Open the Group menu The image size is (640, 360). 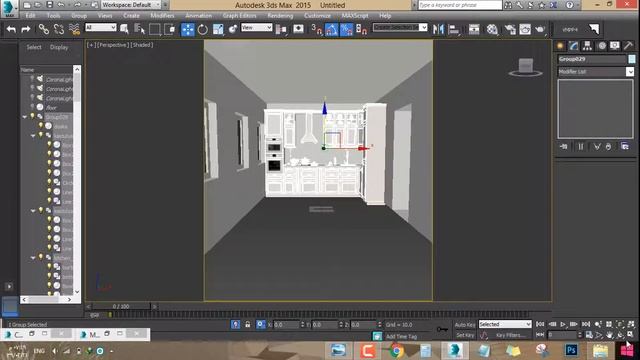(x=79, y=16)
